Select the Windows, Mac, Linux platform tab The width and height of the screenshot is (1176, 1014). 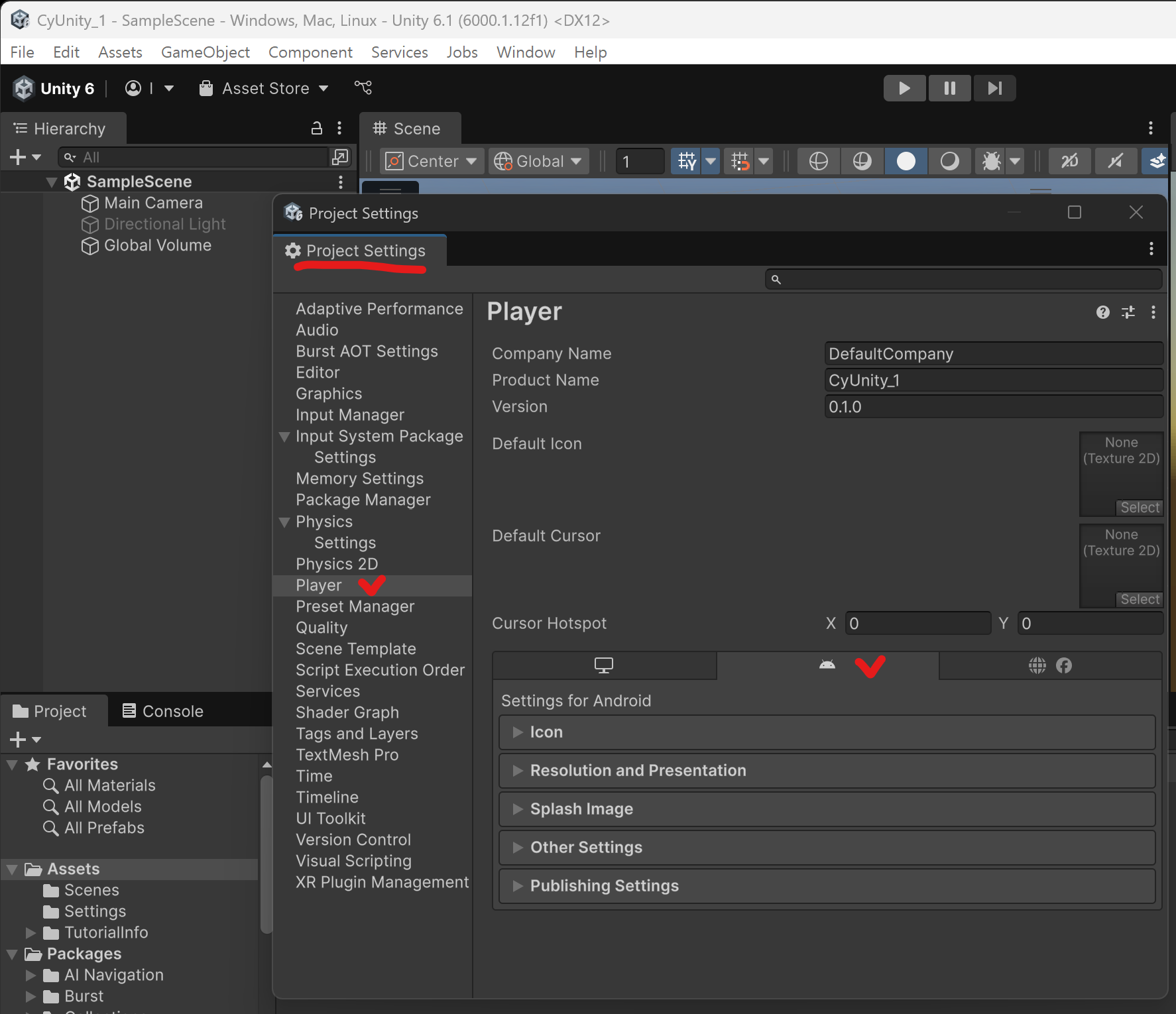click(x=604, y=665)
